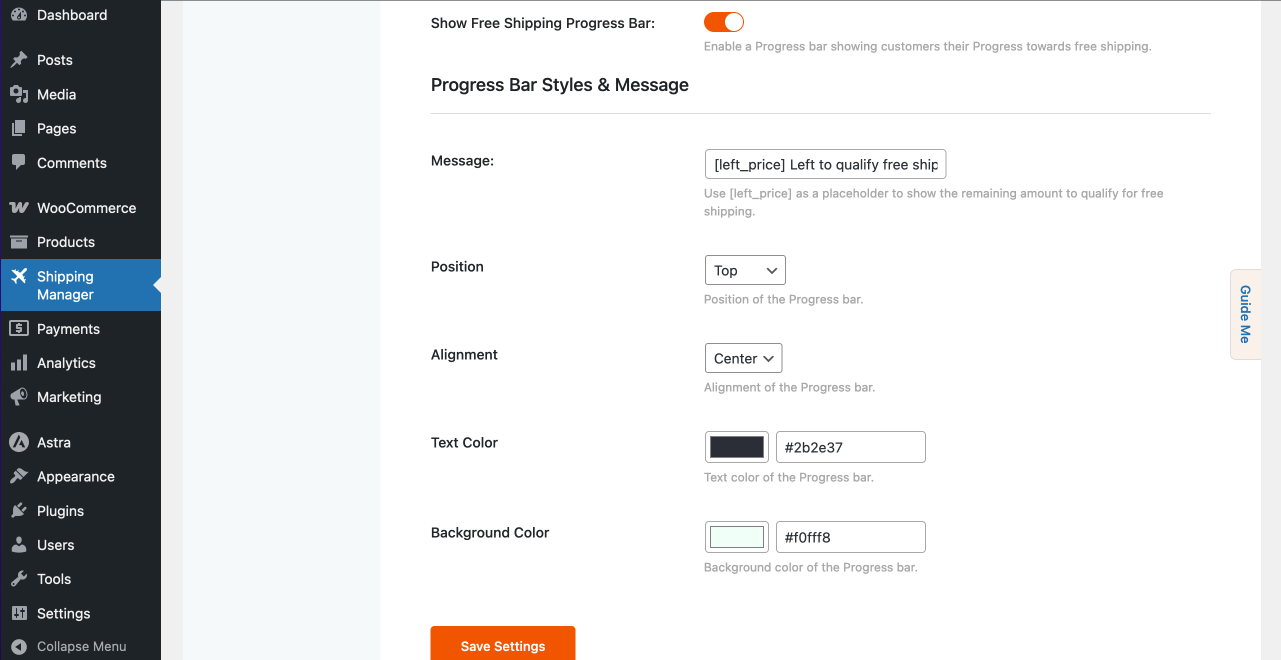Open the Guide Me side tab
1281x660 pixels.
coord(1245,314)
